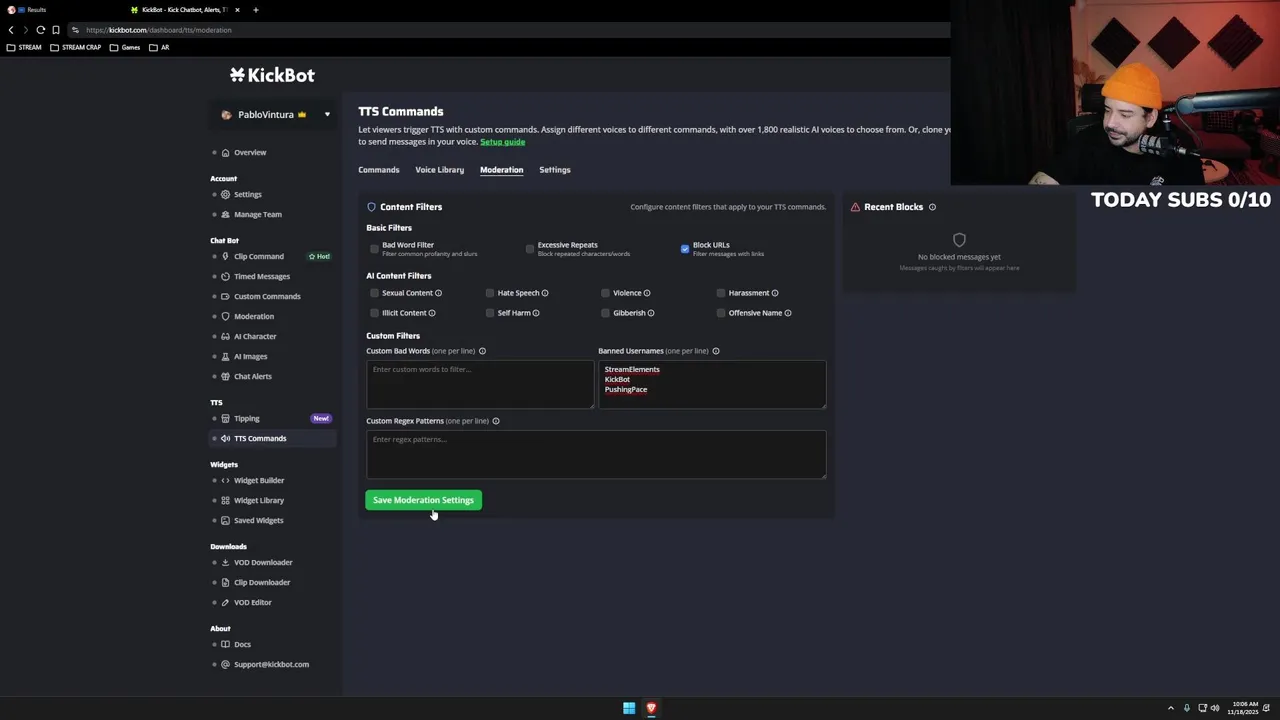Image resolution: width=1280 pixels, height=720 pixels.
Task: Switch to the Voice Library tab
Action: click(440, 170)
